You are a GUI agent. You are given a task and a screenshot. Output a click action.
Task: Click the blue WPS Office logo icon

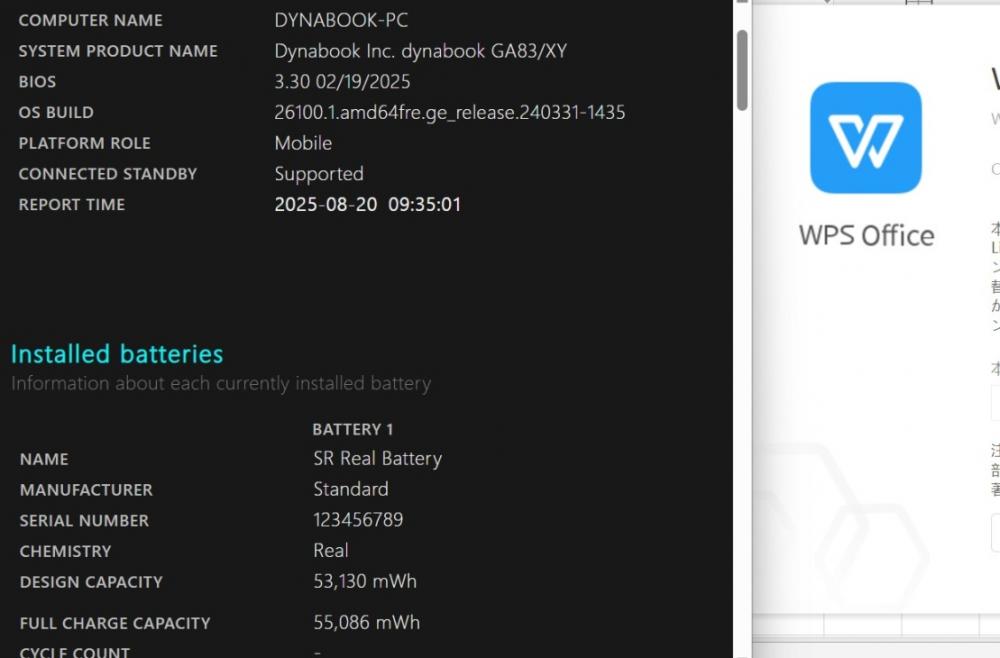[865, 138]
